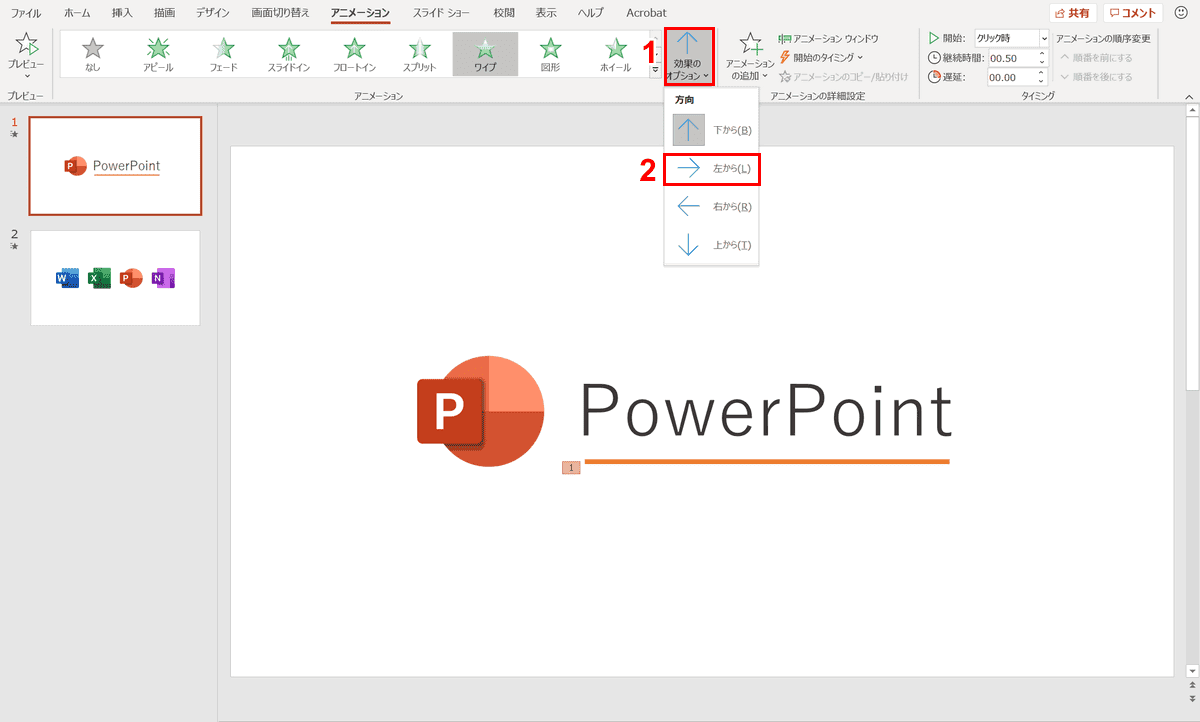The image size is (1200, 722).
Task: Click the PowerPoint title text on slide
Action: point(766,411)
